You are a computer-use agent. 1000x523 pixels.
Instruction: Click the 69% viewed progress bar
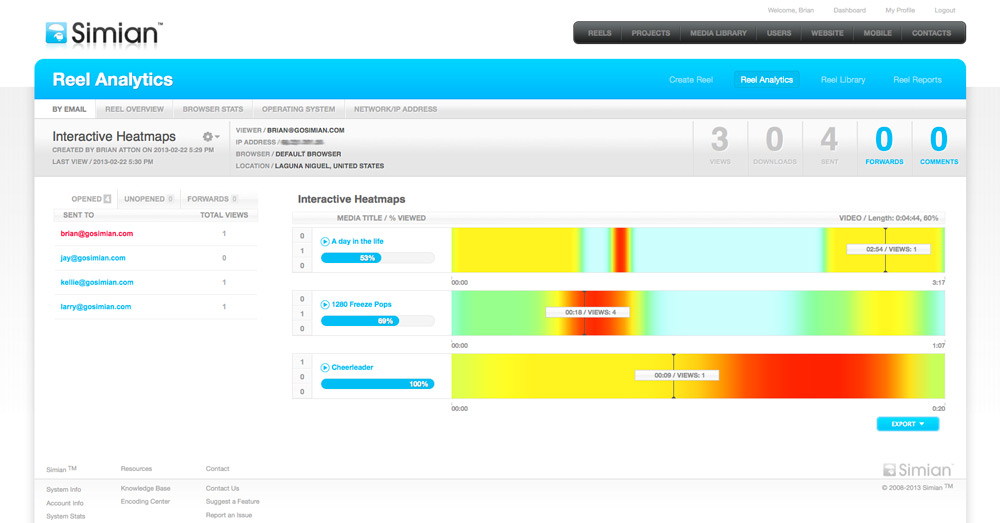pos(378,321)
